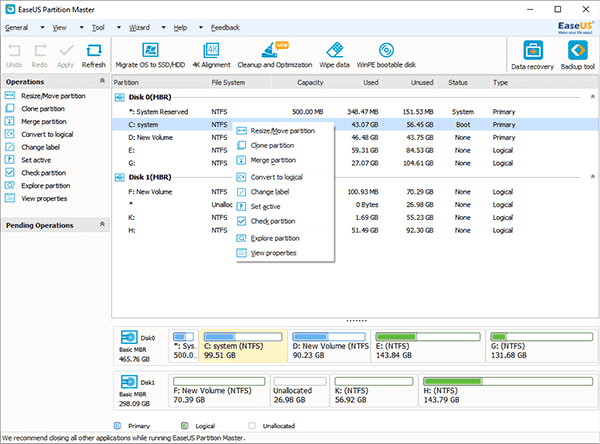
Task: Click the Redo toolbar icon
Action: (x=40, y=51)
